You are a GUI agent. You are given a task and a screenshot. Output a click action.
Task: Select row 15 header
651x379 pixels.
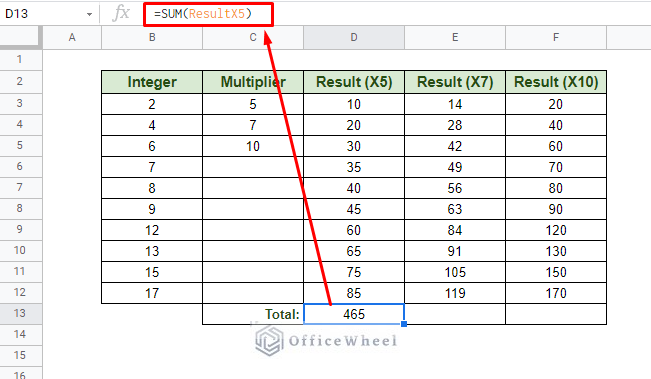[21, 355]
